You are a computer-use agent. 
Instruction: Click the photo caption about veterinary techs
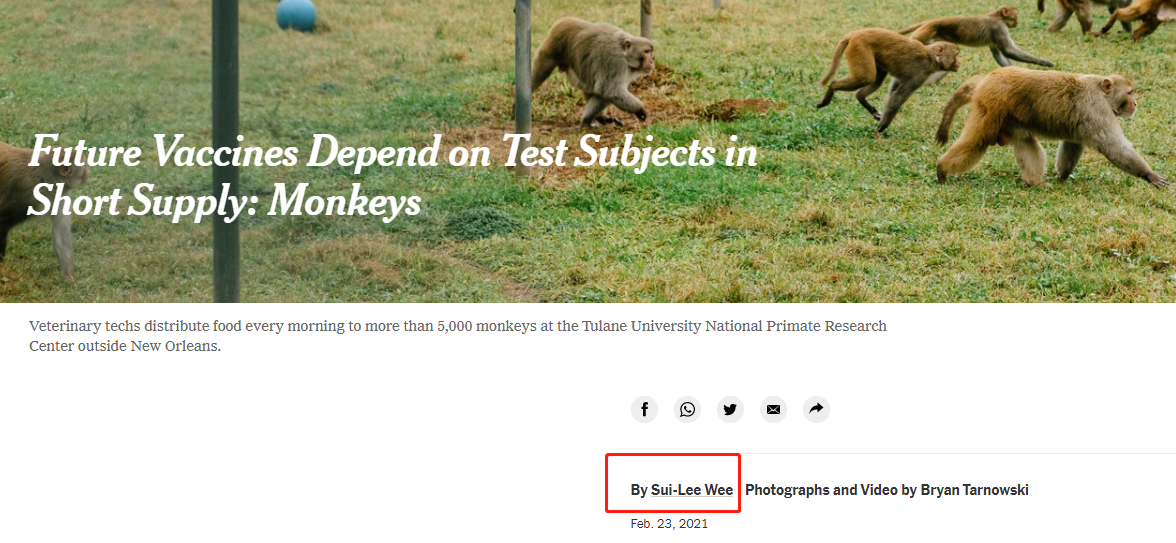457,327
